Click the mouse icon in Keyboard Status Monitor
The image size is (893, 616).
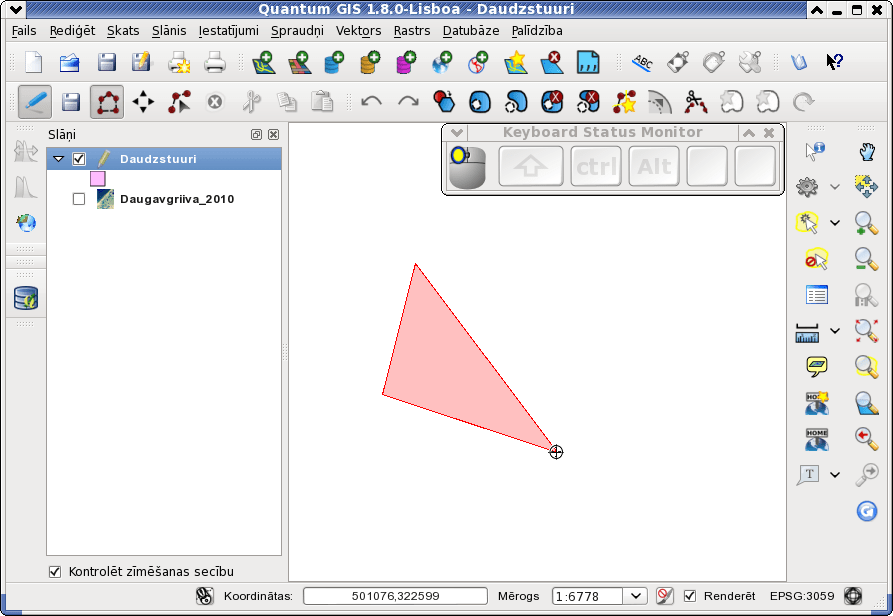[466, 167]
